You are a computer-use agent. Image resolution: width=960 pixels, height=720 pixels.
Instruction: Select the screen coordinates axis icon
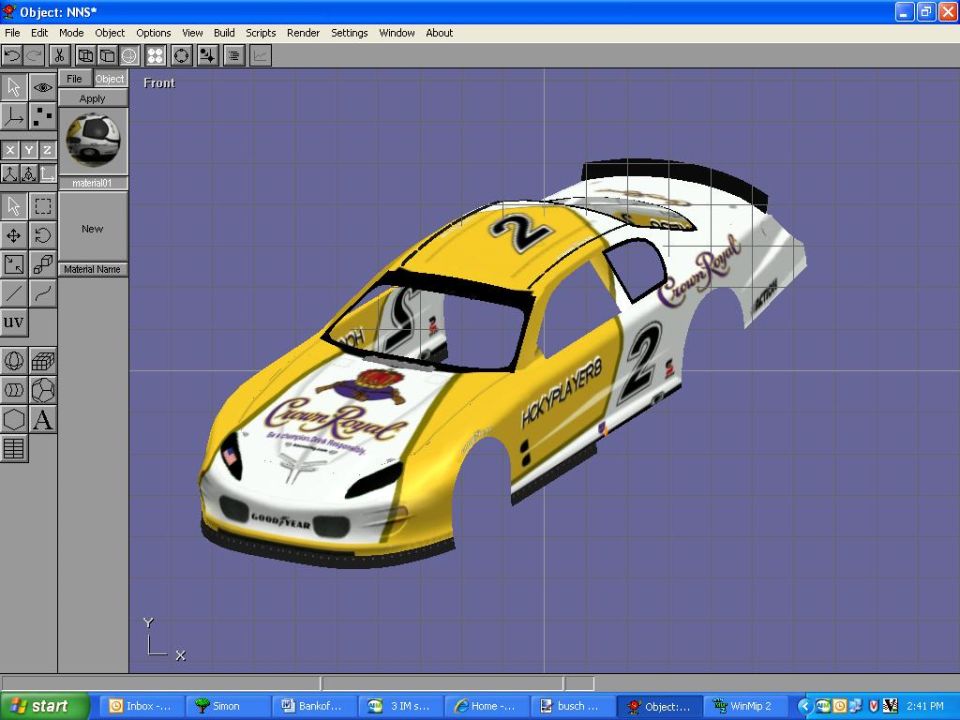coord(47,174)
